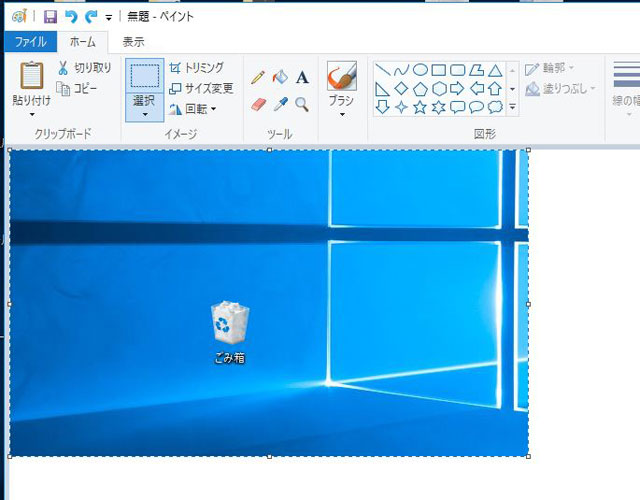640x500 pixels.
Task: Choose the Six-point star shape
Action: (x=439, y=107)
